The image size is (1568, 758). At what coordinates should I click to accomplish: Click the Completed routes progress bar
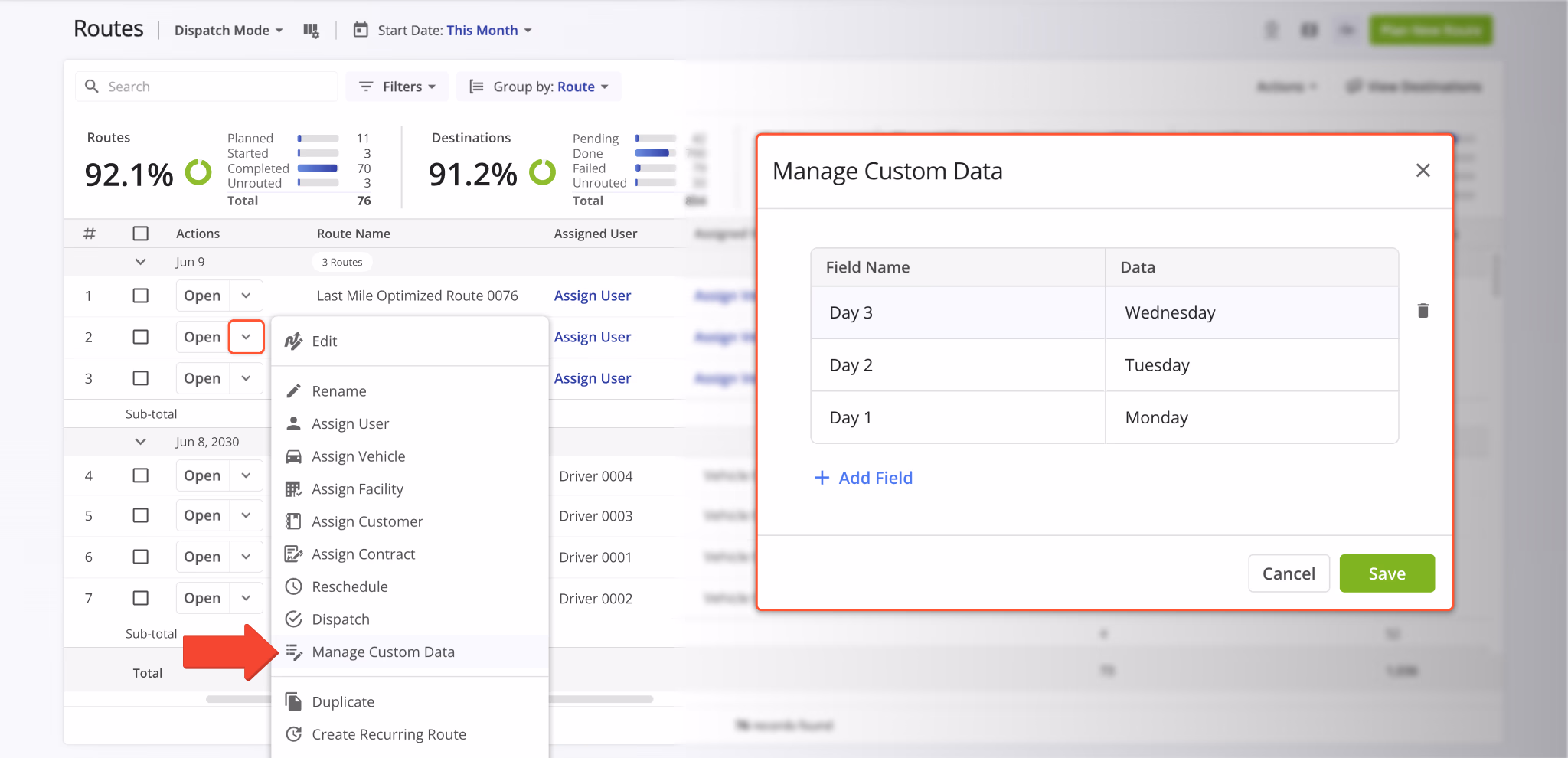pyautogui.click(x=318, y=168)
